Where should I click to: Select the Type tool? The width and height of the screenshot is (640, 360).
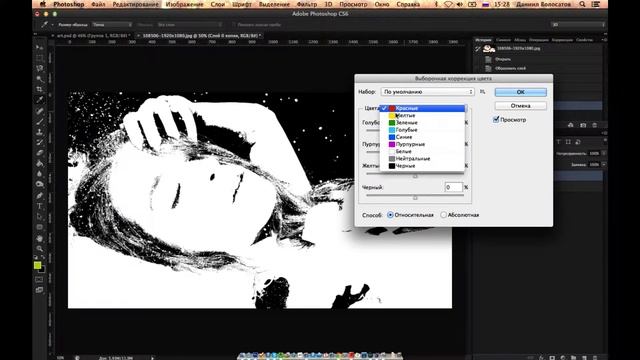click(x=40, y=206)
